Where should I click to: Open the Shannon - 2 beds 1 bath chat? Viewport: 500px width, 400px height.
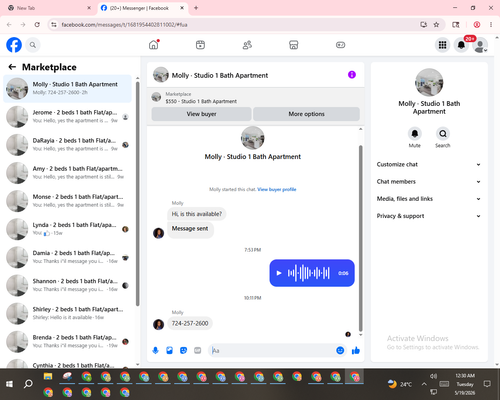tap(67, 285)
